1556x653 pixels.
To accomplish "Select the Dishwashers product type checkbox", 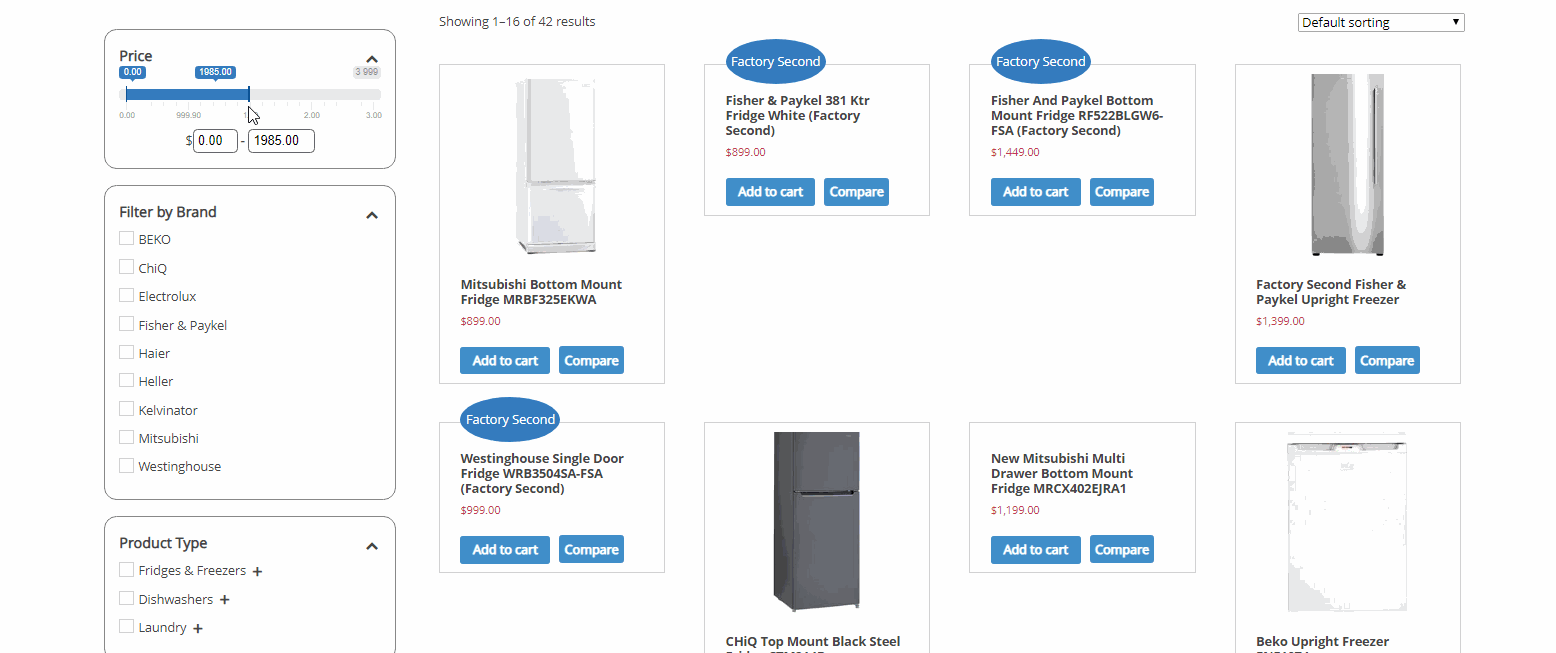I will pyautogui.click(x=126, y=598).
